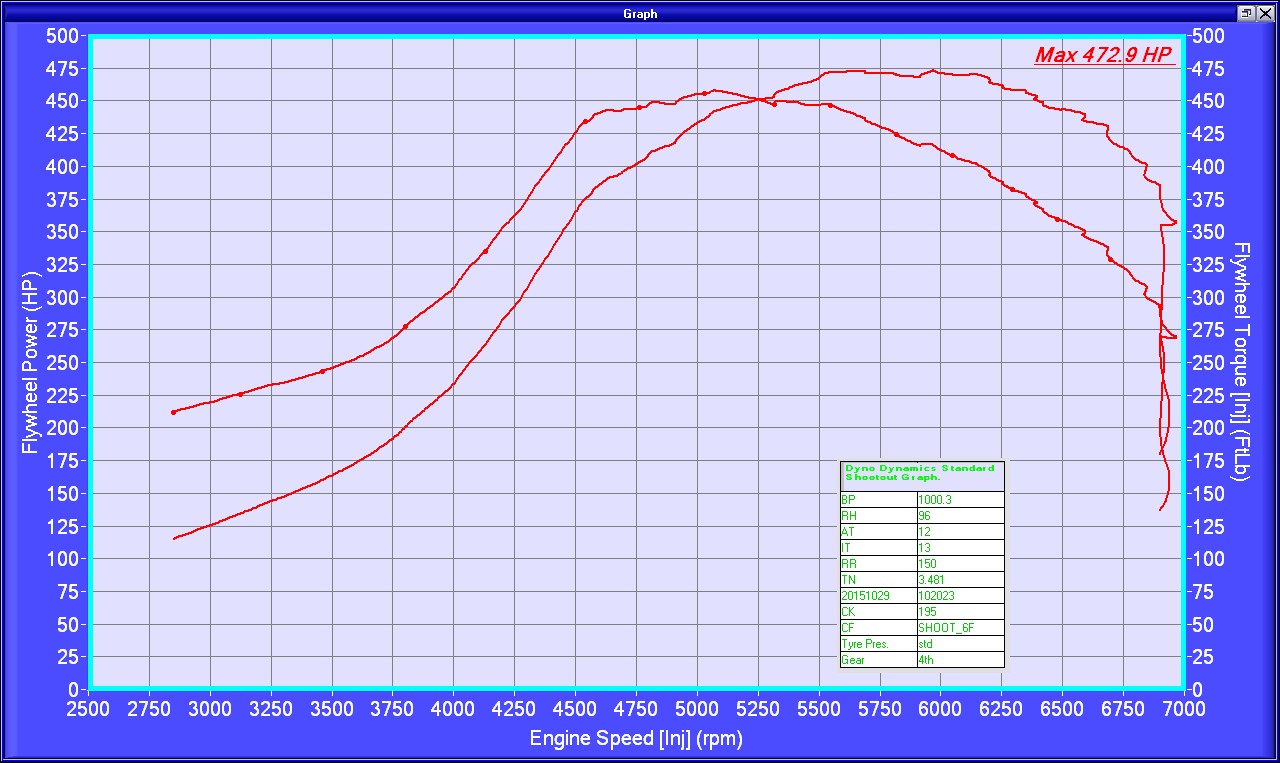The image size is (1280, 763).
Task: Click the BP label cell
Action: pos(879,500)
